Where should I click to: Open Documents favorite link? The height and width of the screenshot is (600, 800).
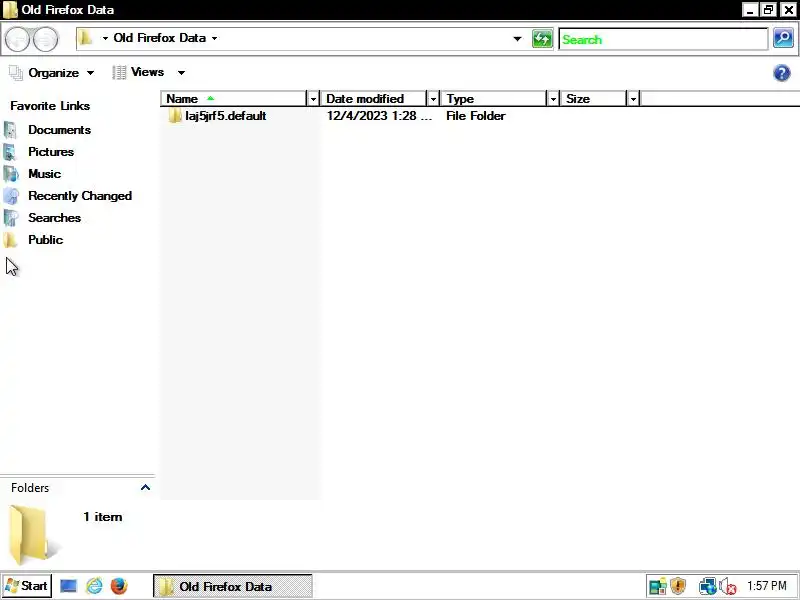pos(60,130)
